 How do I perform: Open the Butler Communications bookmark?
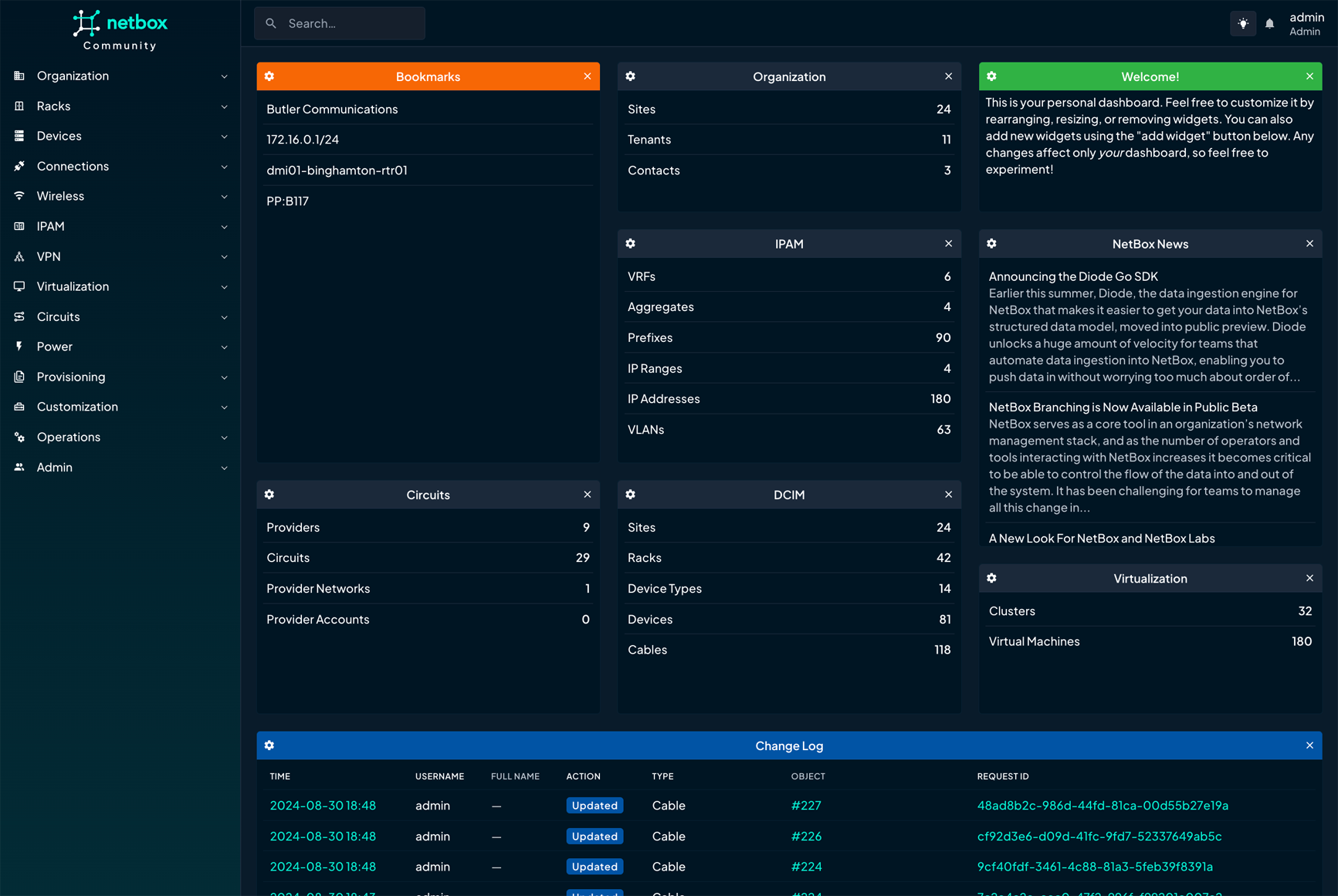[332, 109]
